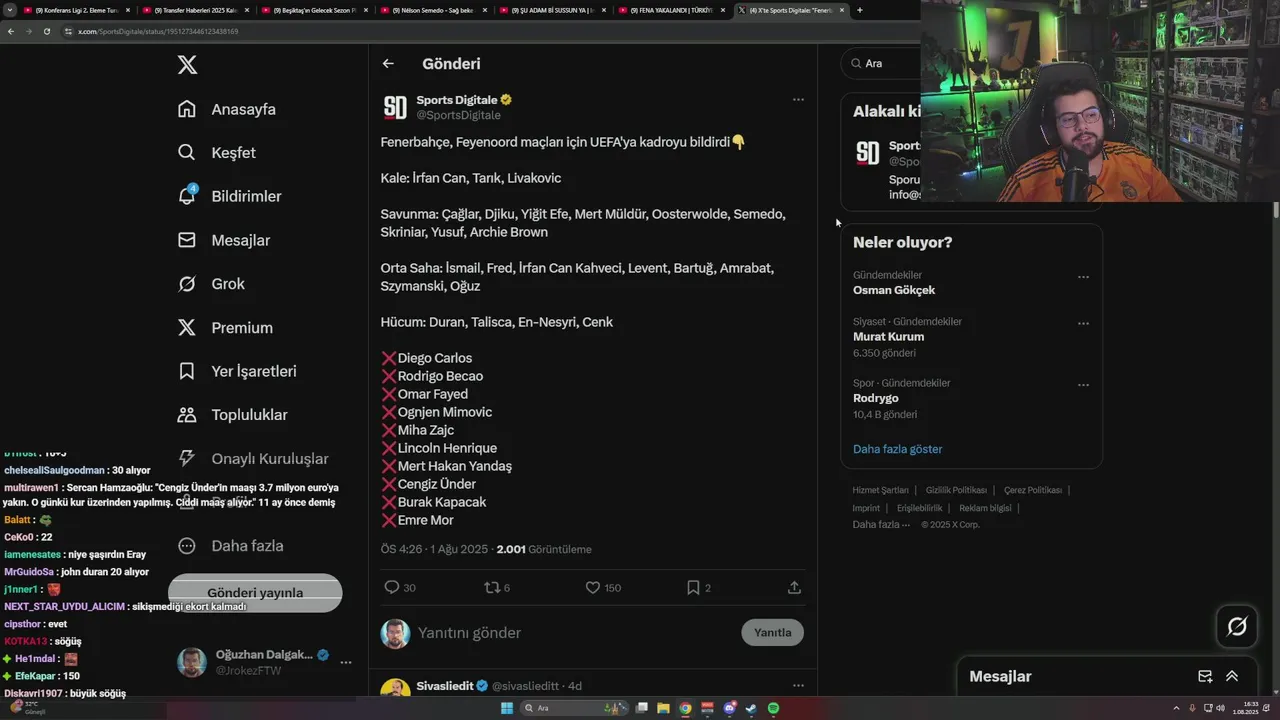Open Steam from the taskbar
Image resolution: width=1280 pixels, height=720 pixels.
751,708
